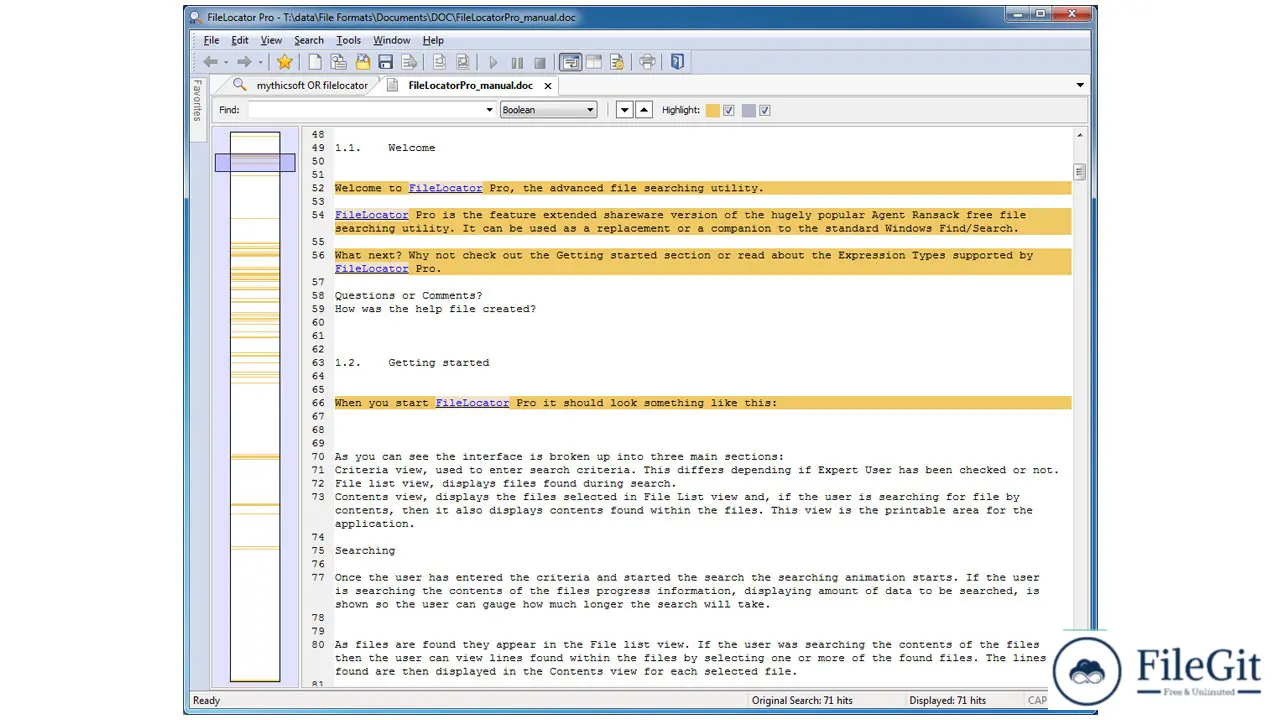Click FileLocator link on line 52
The image size is (1280, 720).
[x=445, y=188]
